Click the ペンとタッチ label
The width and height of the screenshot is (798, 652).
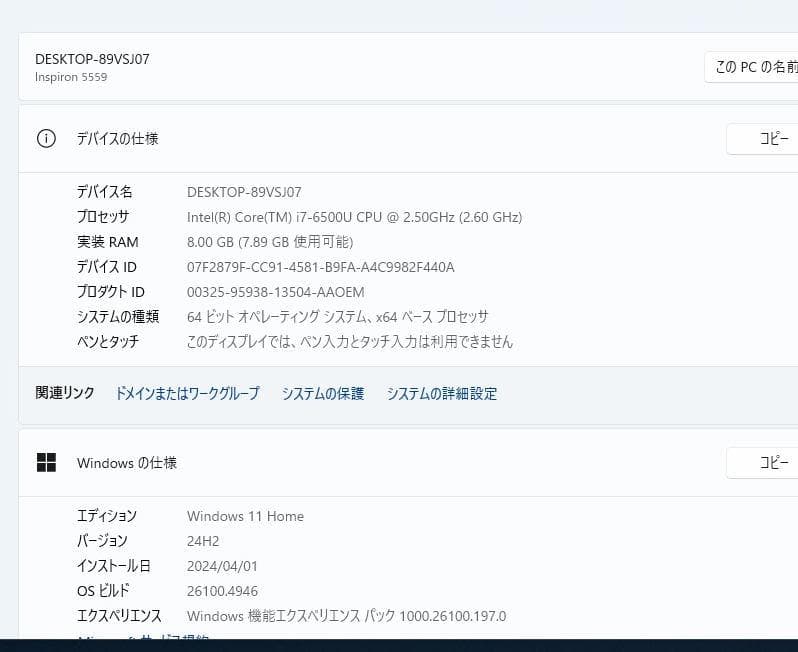108,342
